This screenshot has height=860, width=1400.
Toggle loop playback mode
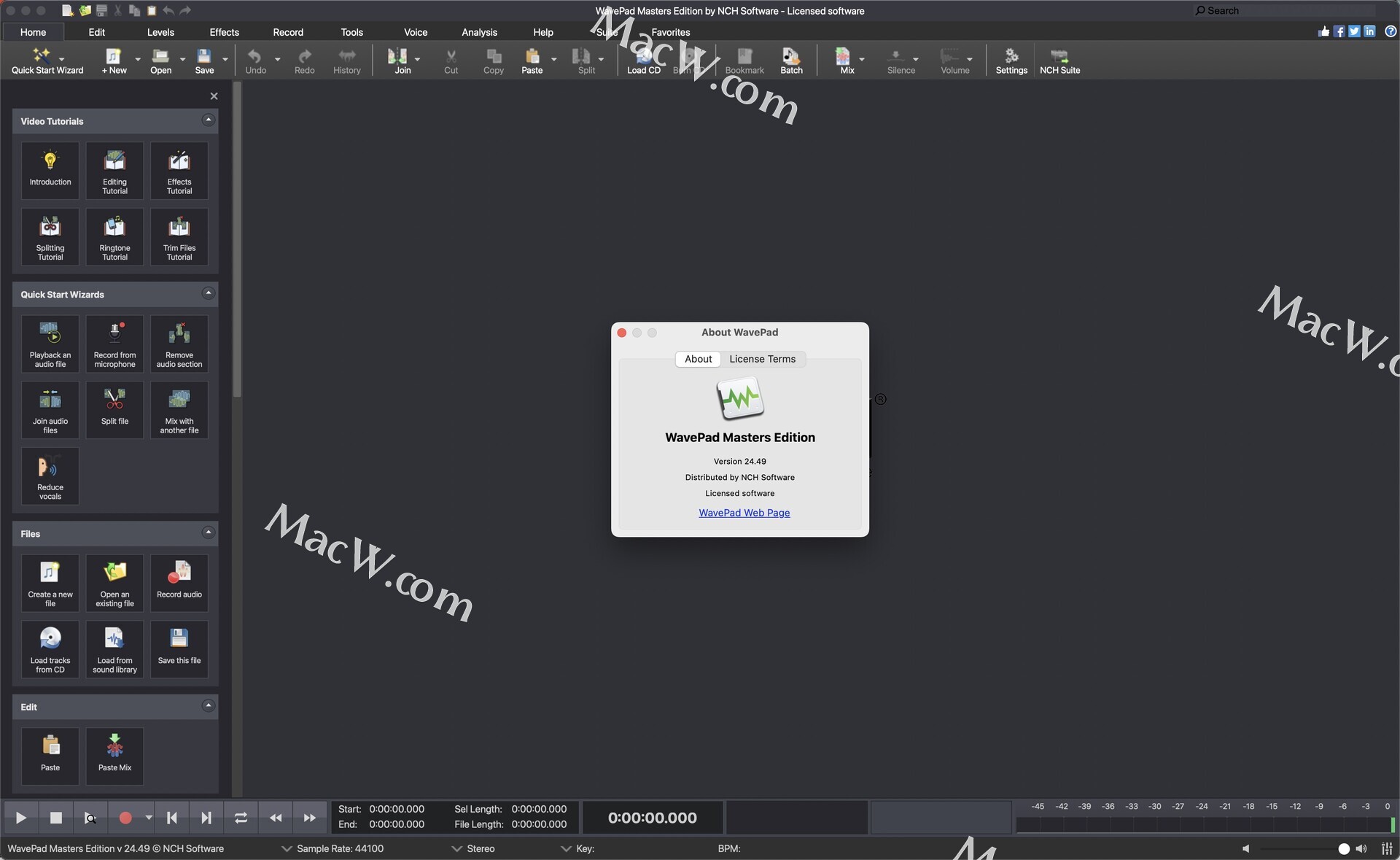(241, 818)
